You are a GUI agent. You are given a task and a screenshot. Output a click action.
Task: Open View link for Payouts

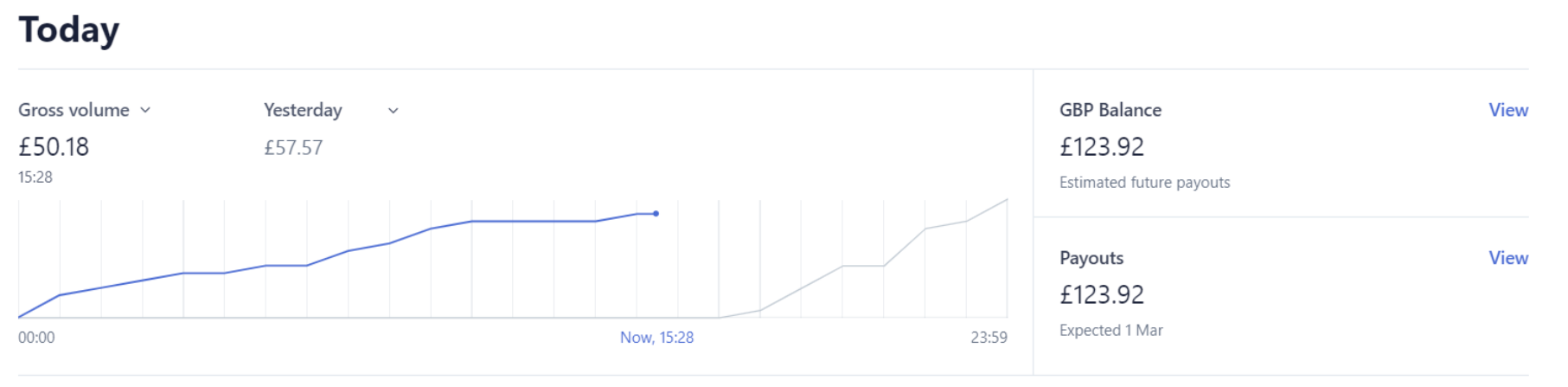1507,258
